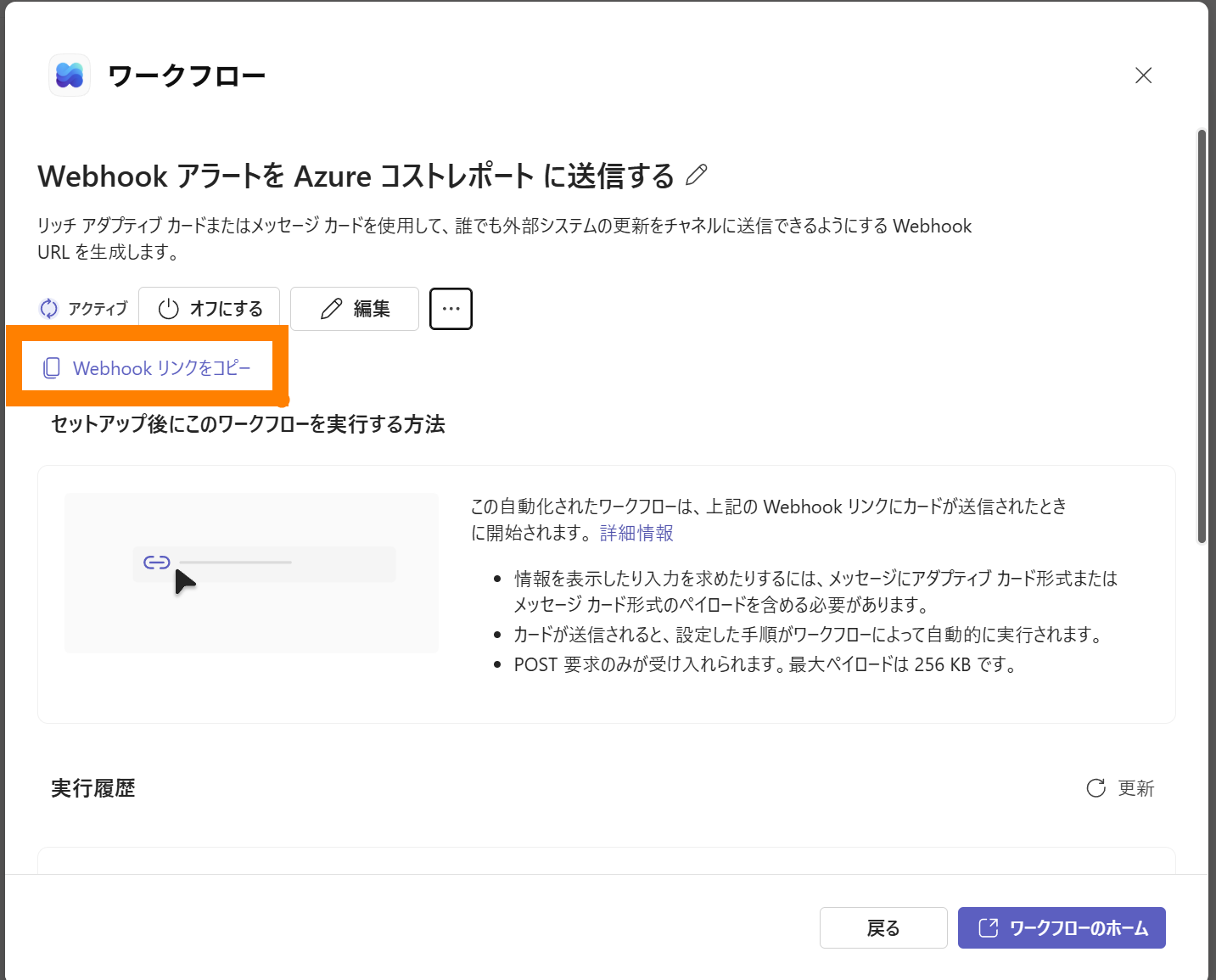Copy link via Webhook リンクをコピー
This screenshot has height=980, width=1216.
[x=147, y=367]
